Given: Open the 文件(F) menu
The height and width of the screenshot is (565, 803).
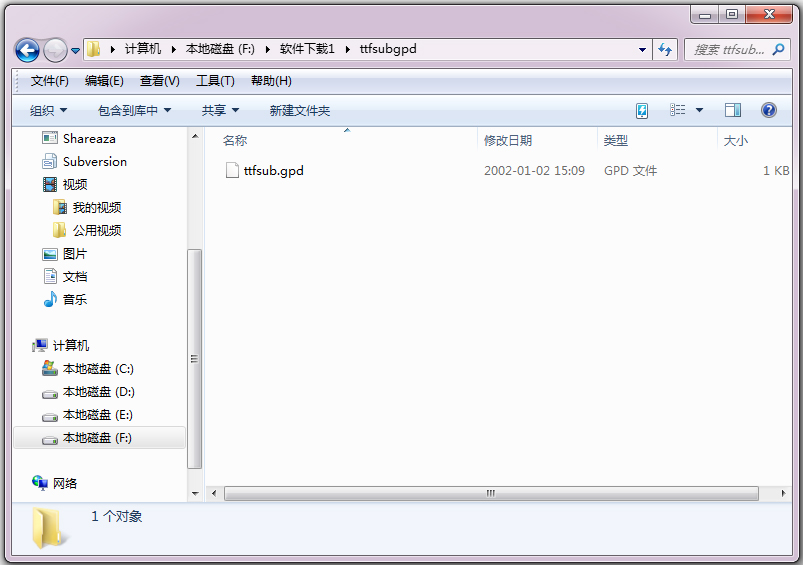Looking at the screenshot, I should [49, 81].
